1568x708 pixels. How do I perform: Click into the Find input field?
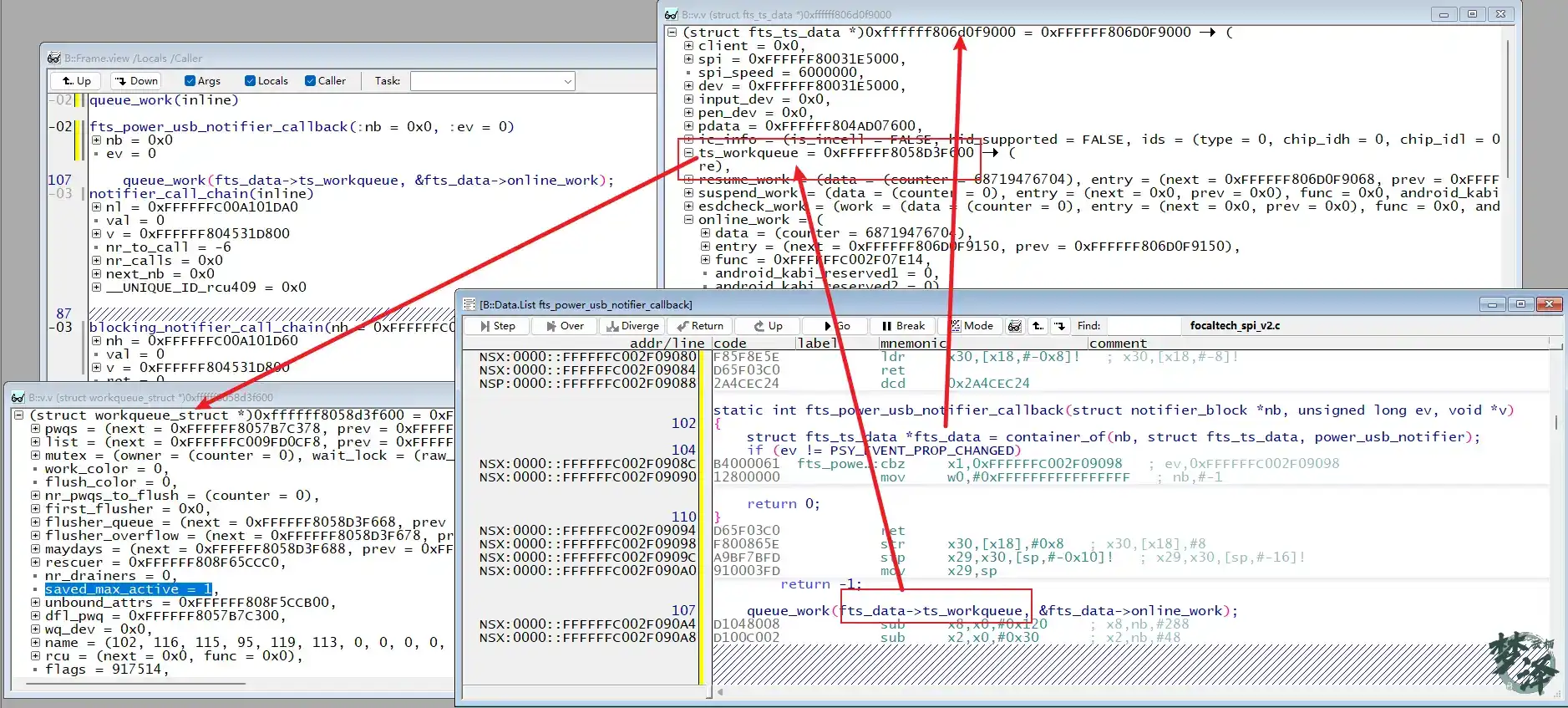point(1144,326)
